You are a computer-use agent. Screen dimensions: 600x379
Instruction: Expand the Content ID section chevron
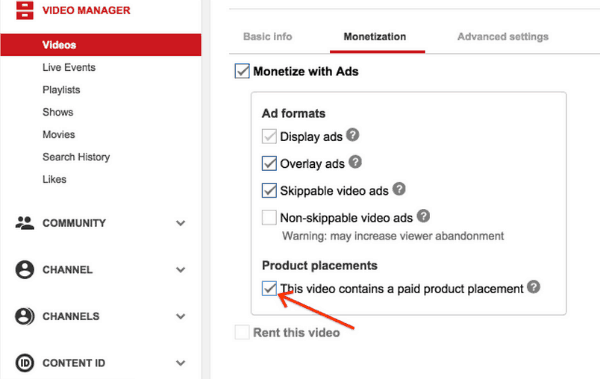181,363
